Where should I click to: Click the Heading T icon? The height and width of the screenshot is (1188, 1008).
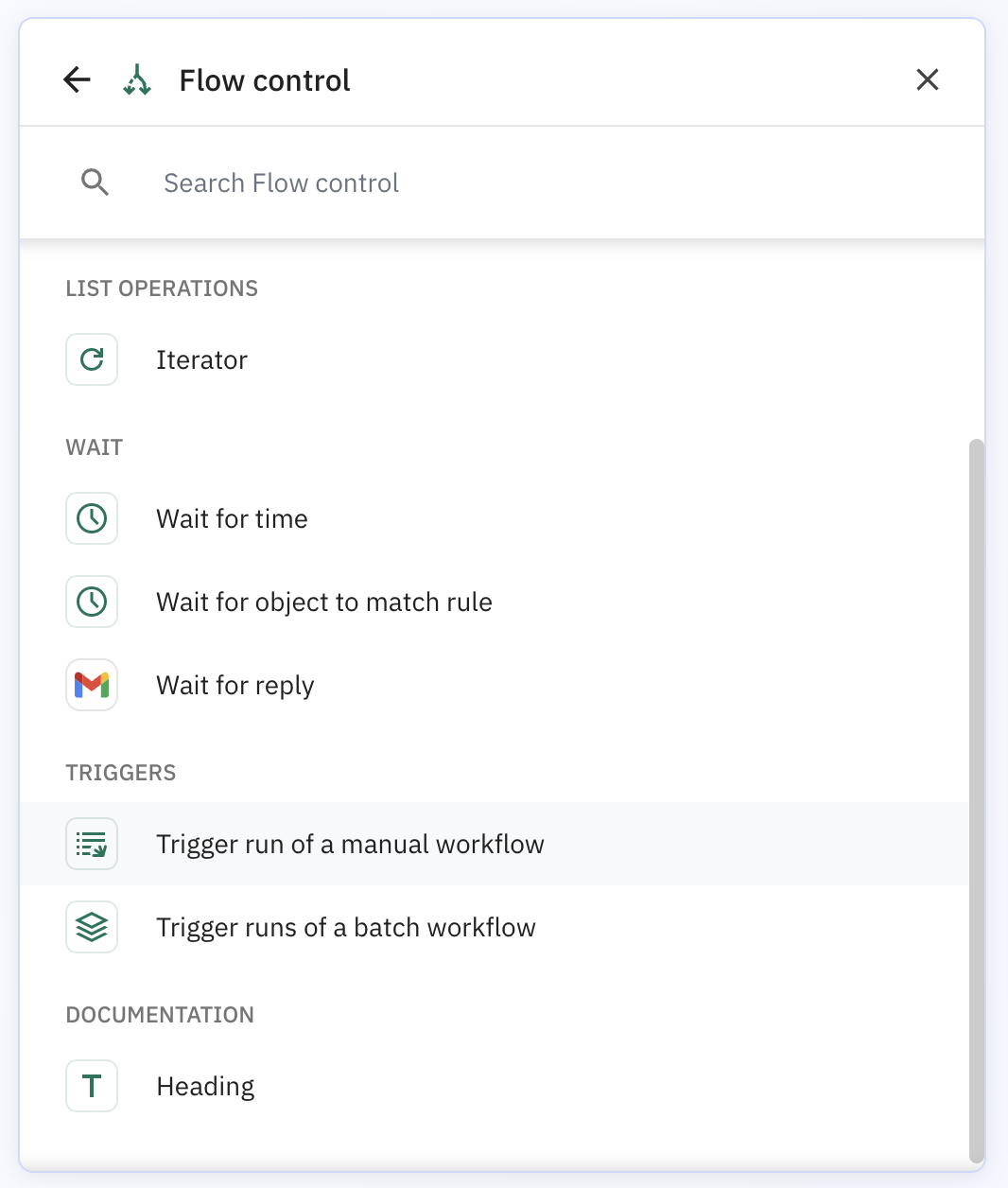[x=92, y=1086]
